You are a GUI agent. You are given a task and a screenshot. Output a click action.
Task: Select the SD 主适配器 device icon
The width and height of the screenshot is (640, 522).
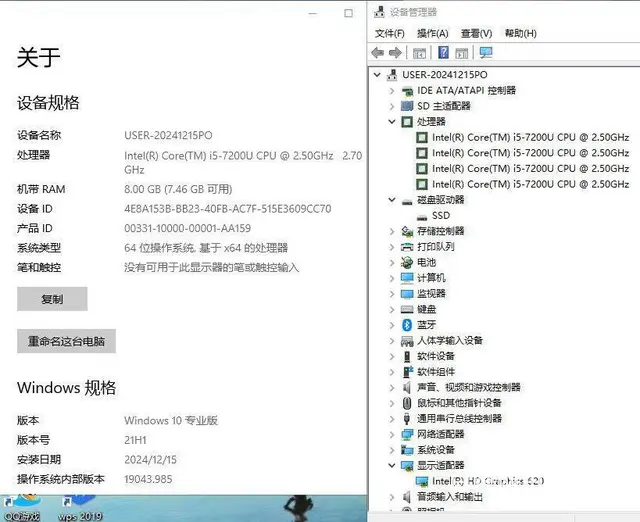407,106
